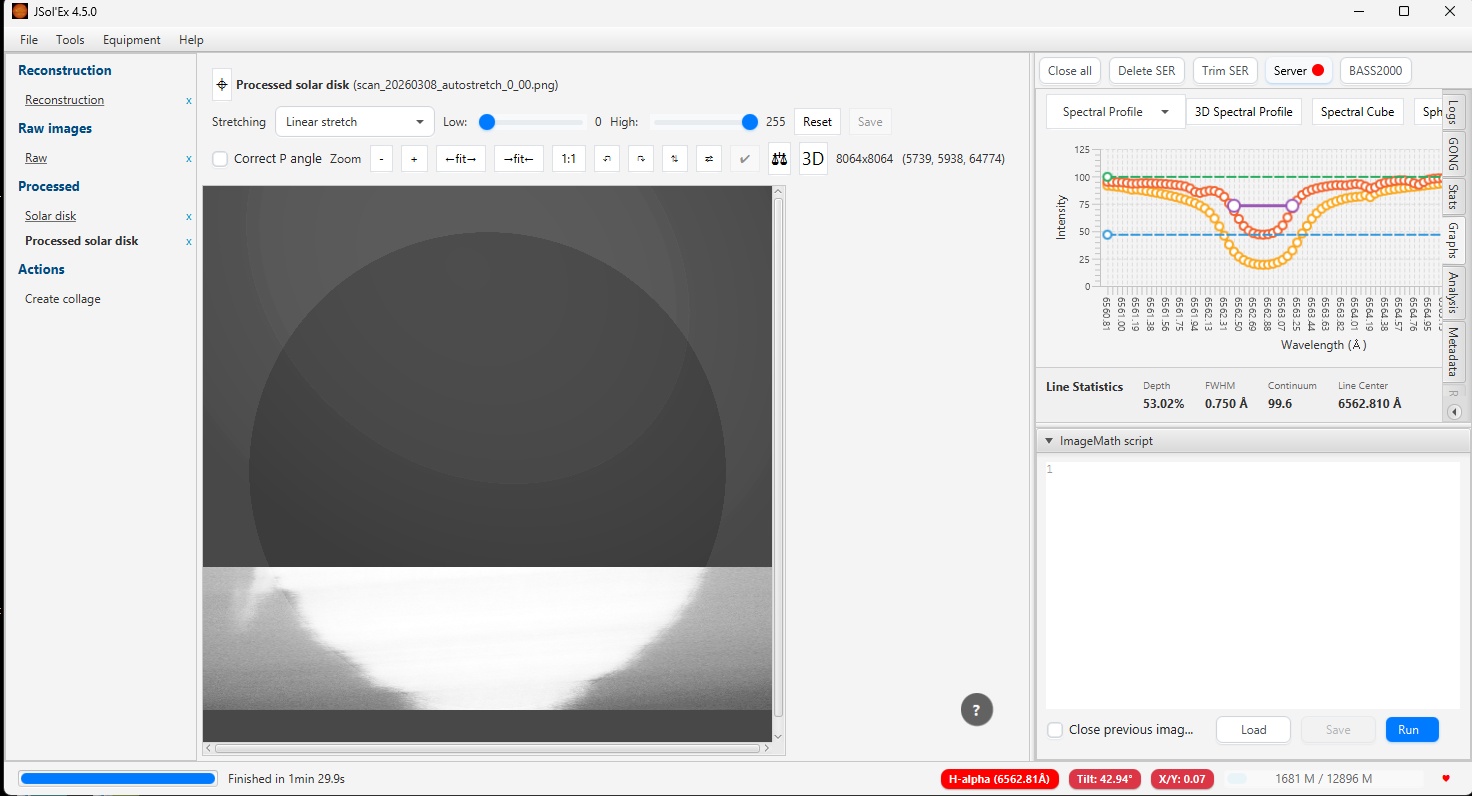Open the 3D view of the image
The image size is (1472, 796).
coord(813,159)
